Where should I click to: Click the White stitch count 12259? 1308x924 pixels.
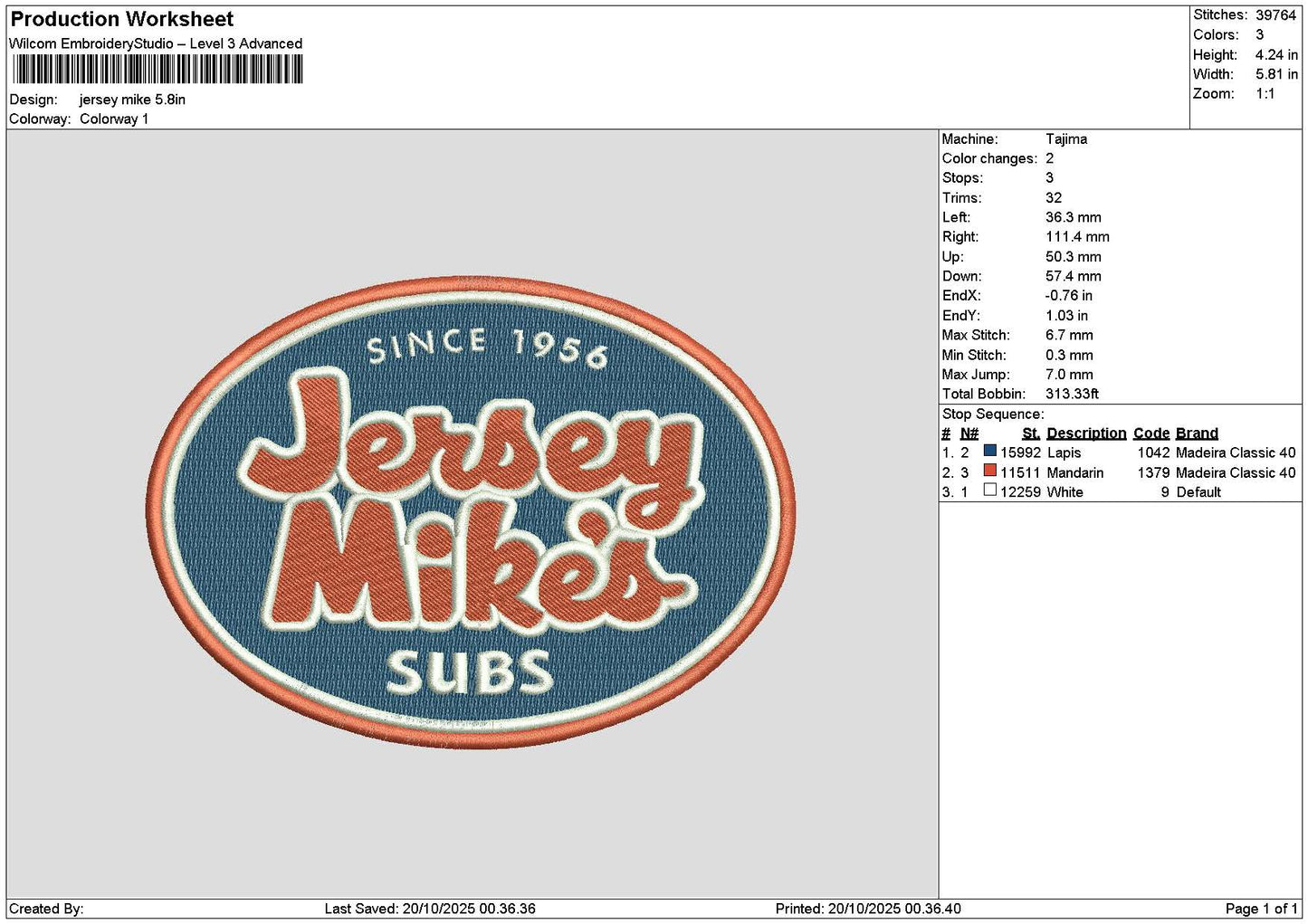[1020, 492]
